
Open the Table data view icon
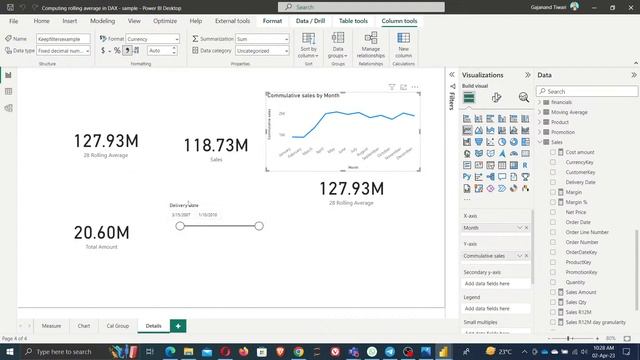click(8, 91)
